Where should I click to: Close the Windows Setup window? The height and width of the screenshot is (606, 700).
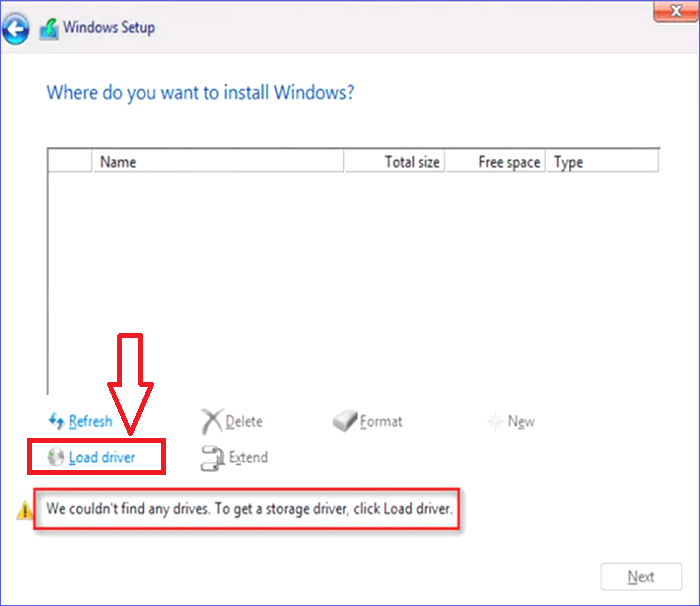click(675, 11)
